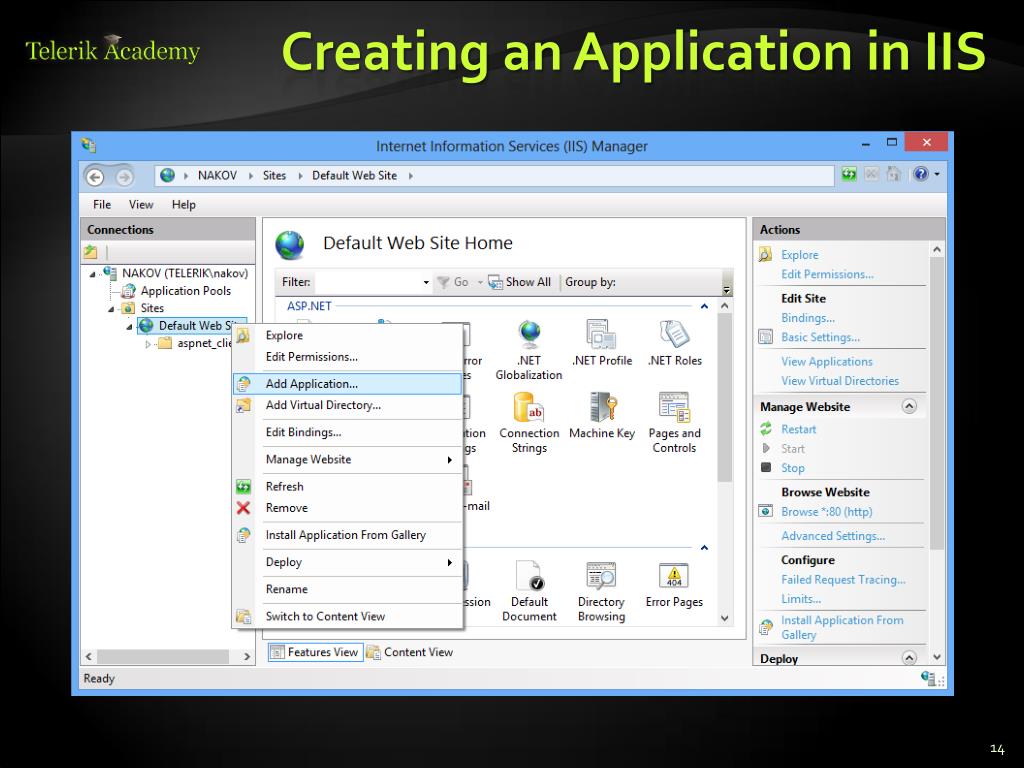This screenshot has height=768, width=1024.
Task: Click the Bindings... link in Actions
Action: [808, 318]
